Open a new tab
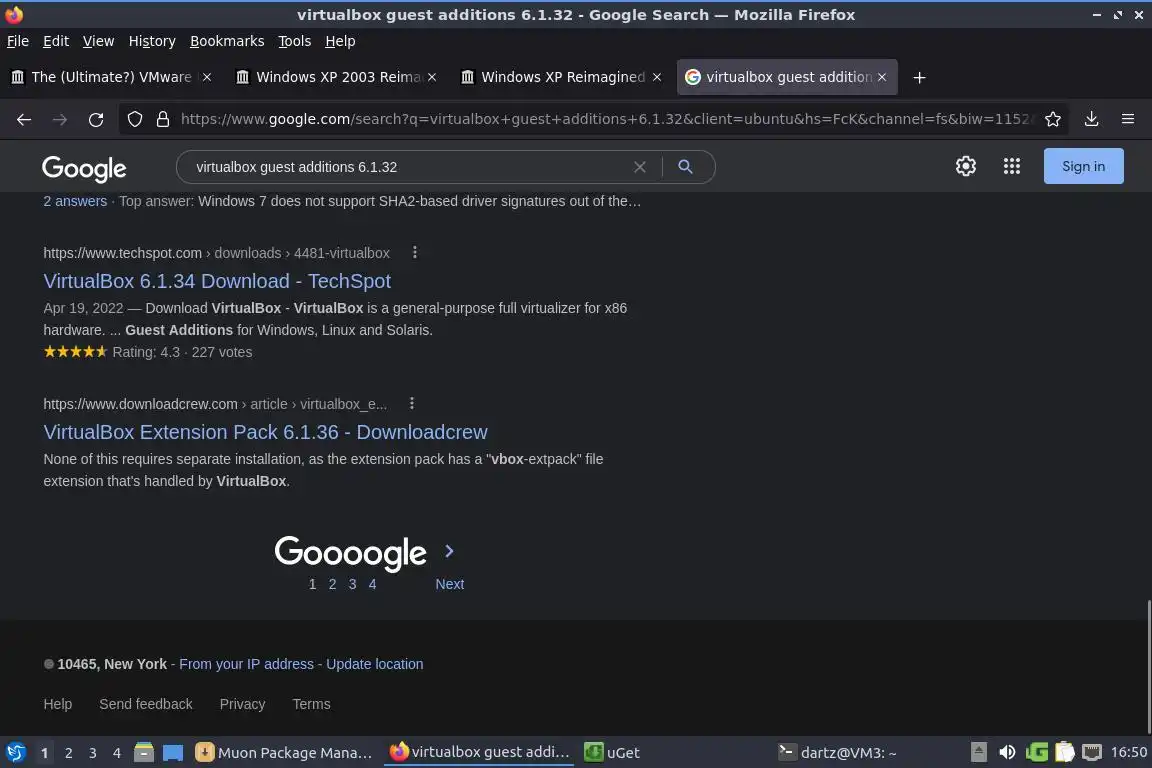 coord(919,77)
